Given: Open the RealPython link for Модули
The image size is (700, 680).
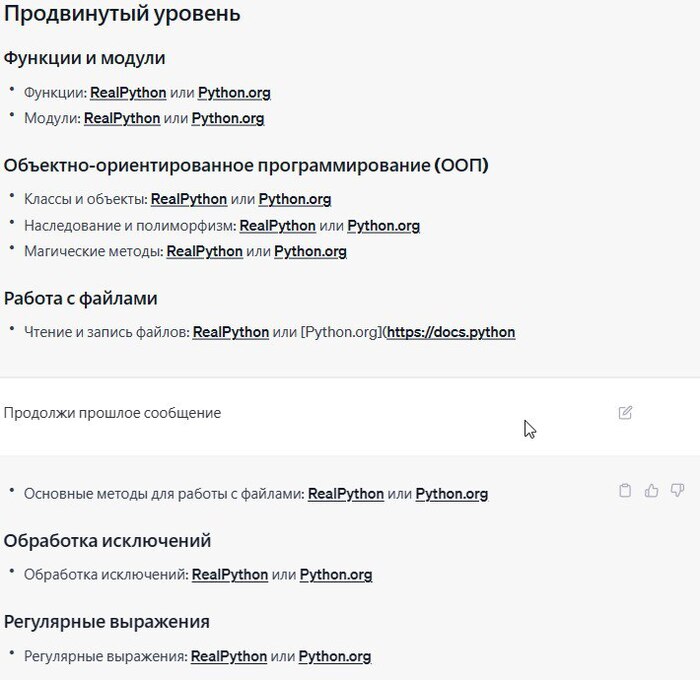Looking at the screenshot, I should click(122, 118).
